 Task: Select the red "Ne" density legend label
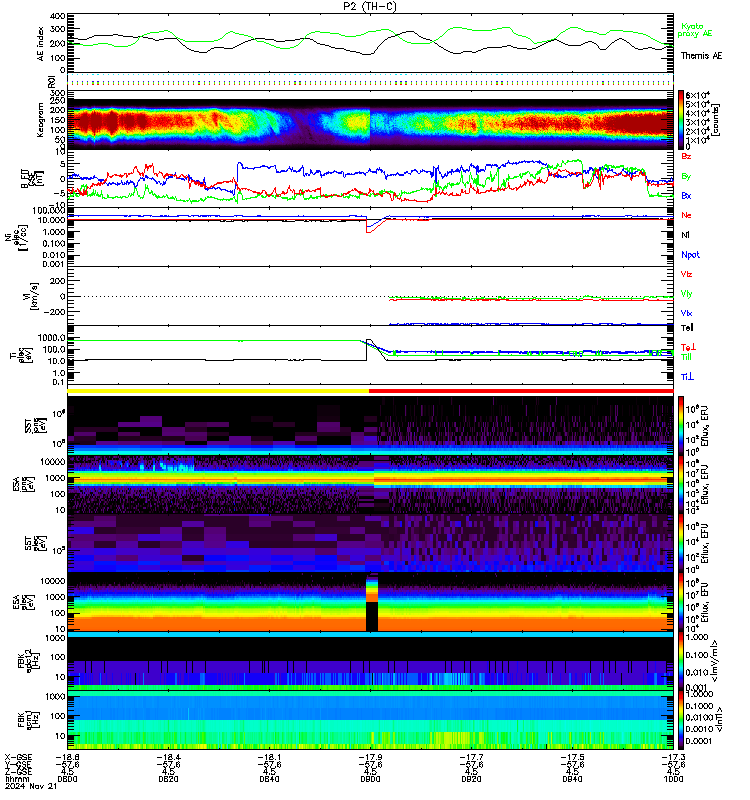[686, 215]
